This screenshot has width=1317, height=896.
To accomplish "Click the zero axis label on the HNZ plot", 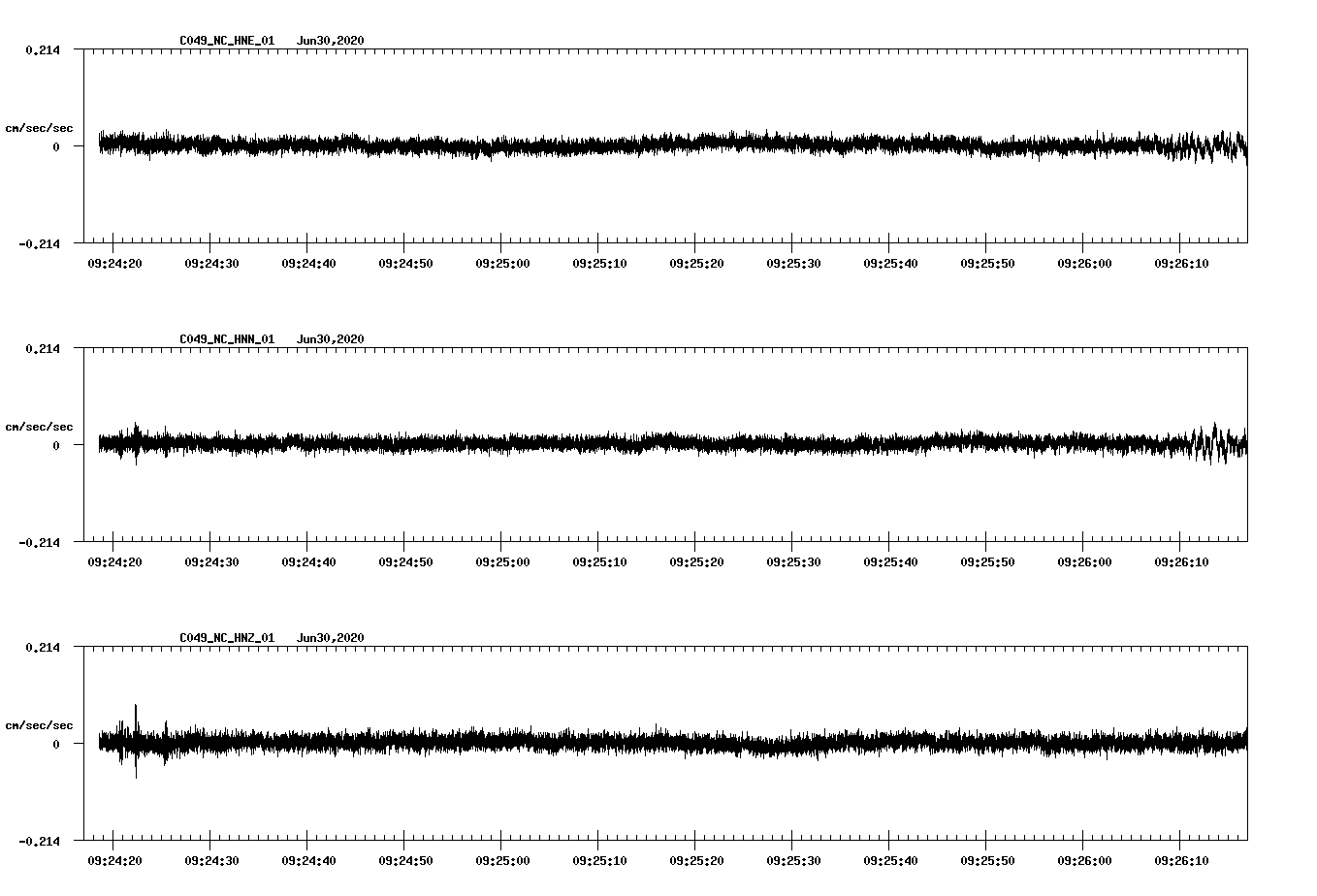I will point(56,744).
